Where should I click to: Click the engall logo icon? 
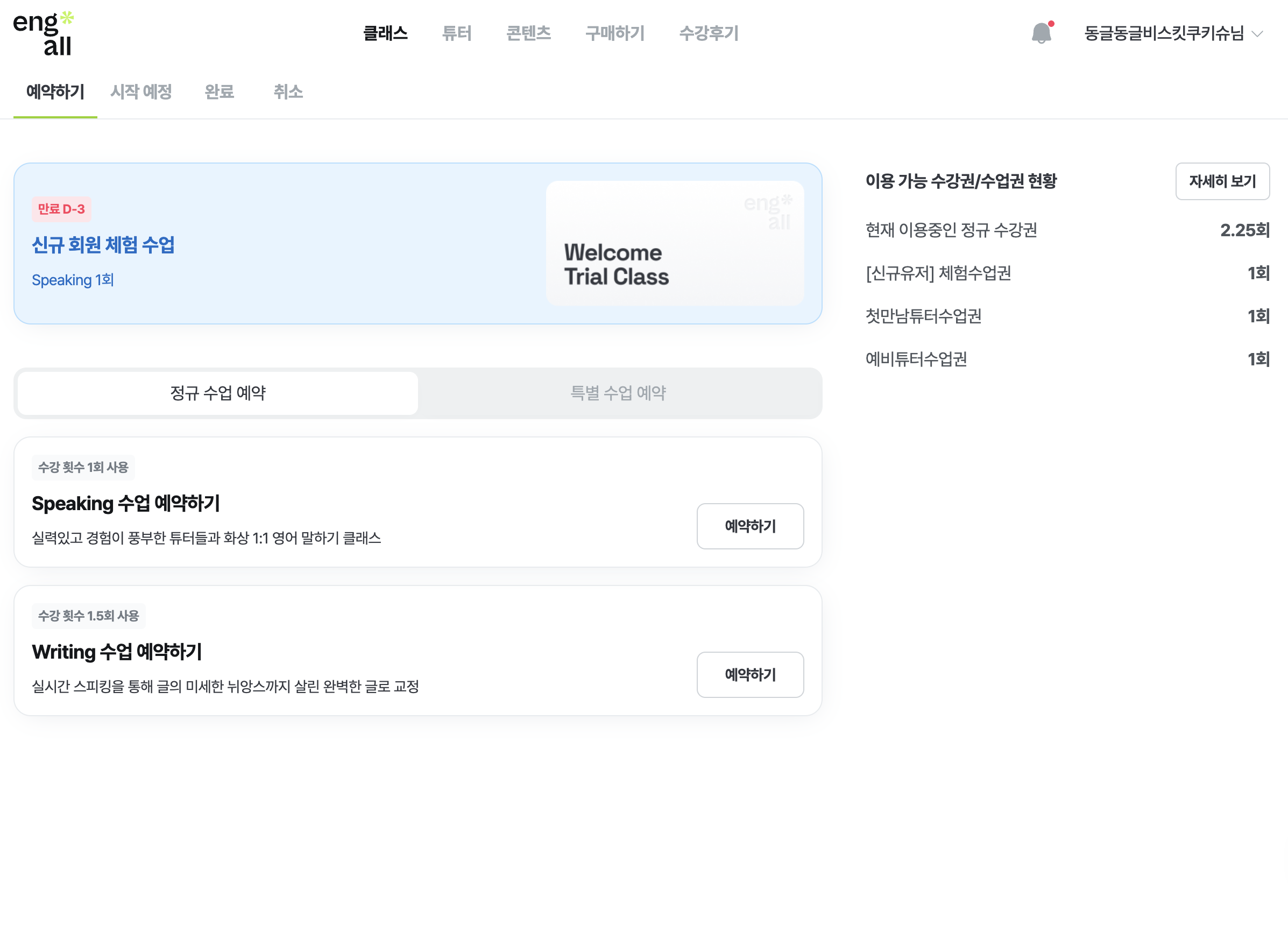tap(44, 33)
